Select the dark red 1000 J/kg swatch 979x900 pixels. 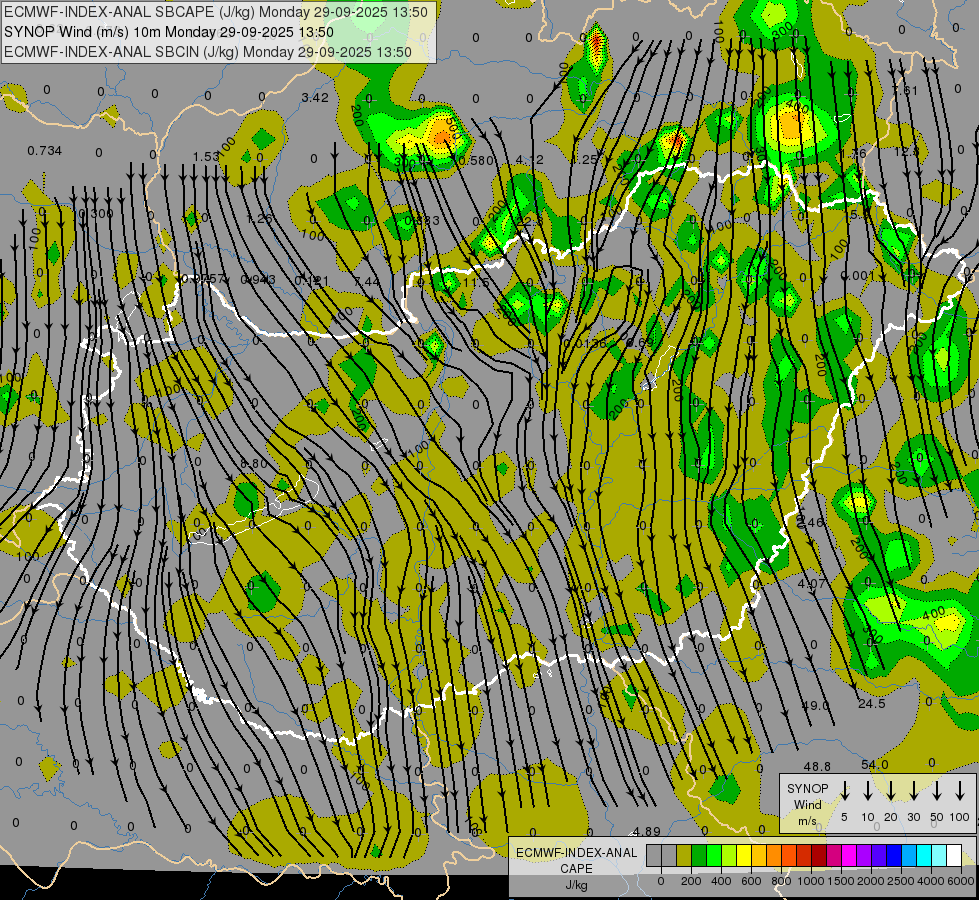(819, 856)
